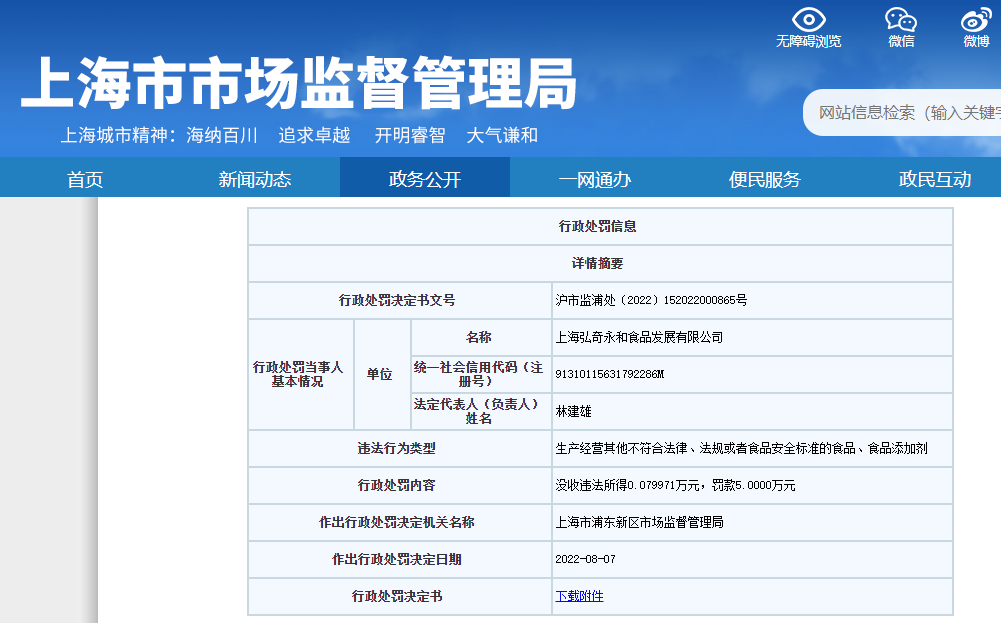The height and width of the screenshot is (623, 1001).
Task: Click the 行政处罚内容 label cell
Action: tap(400, 485)
